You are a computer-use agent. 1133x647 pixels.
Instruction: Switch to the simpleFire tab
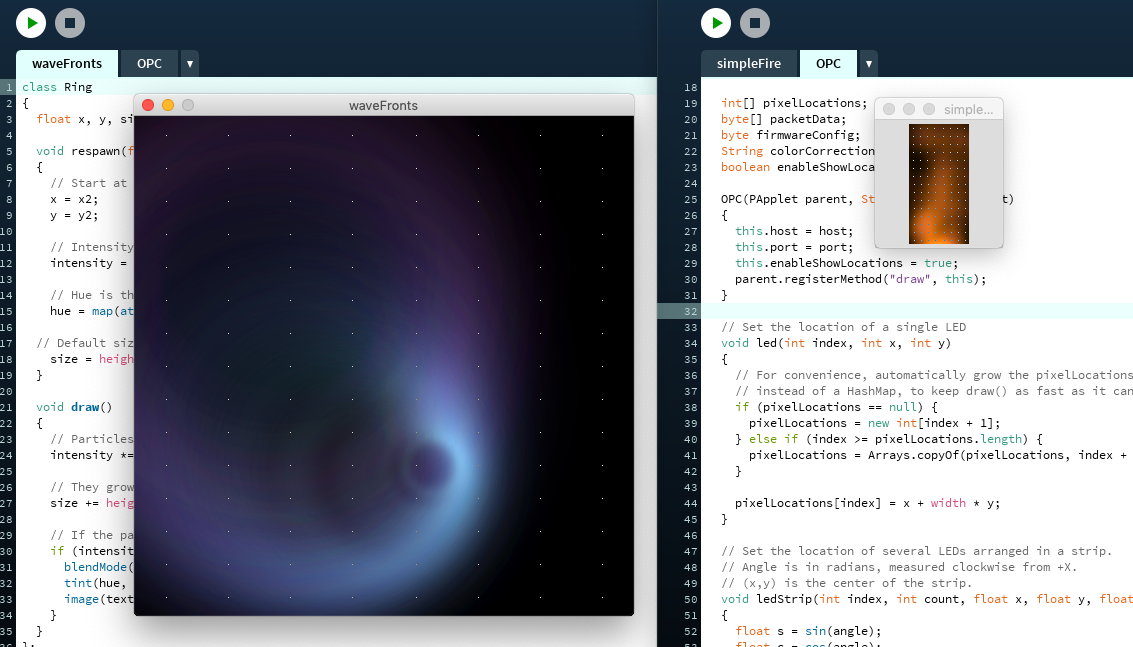749,64
